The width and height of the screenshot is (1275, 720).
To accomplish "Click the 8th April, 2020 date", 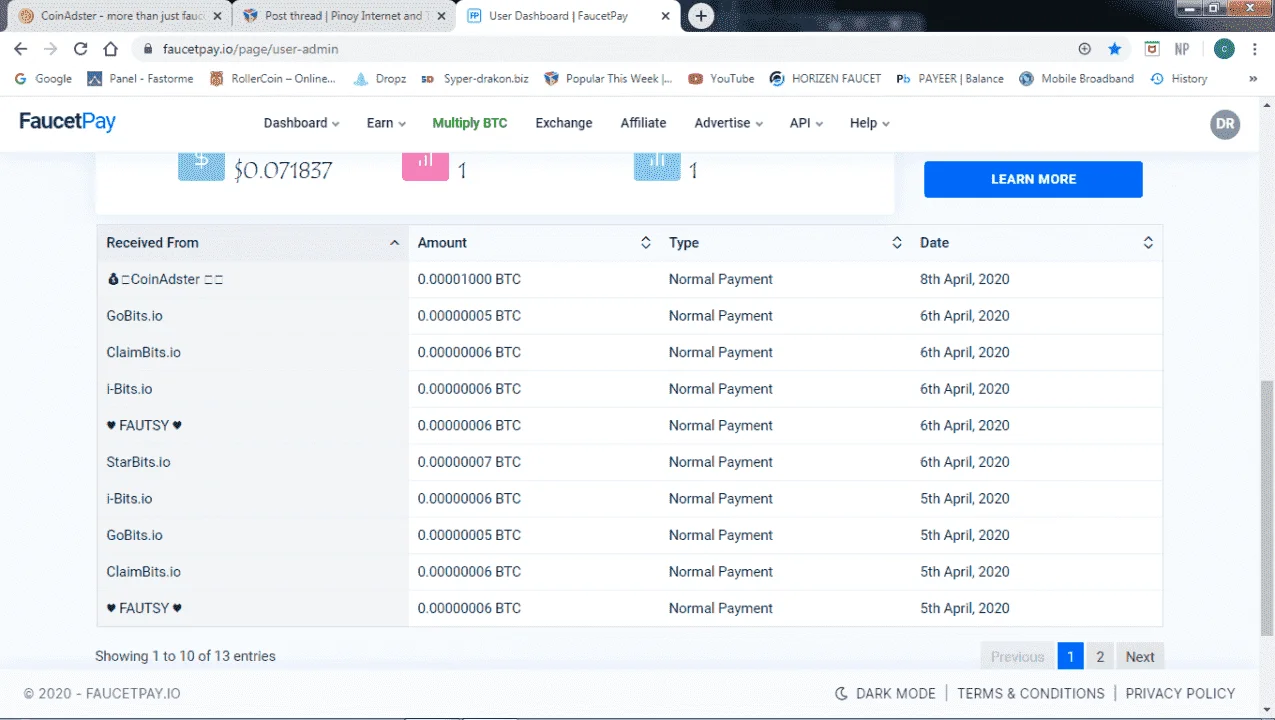I will (x=965, y=279).
